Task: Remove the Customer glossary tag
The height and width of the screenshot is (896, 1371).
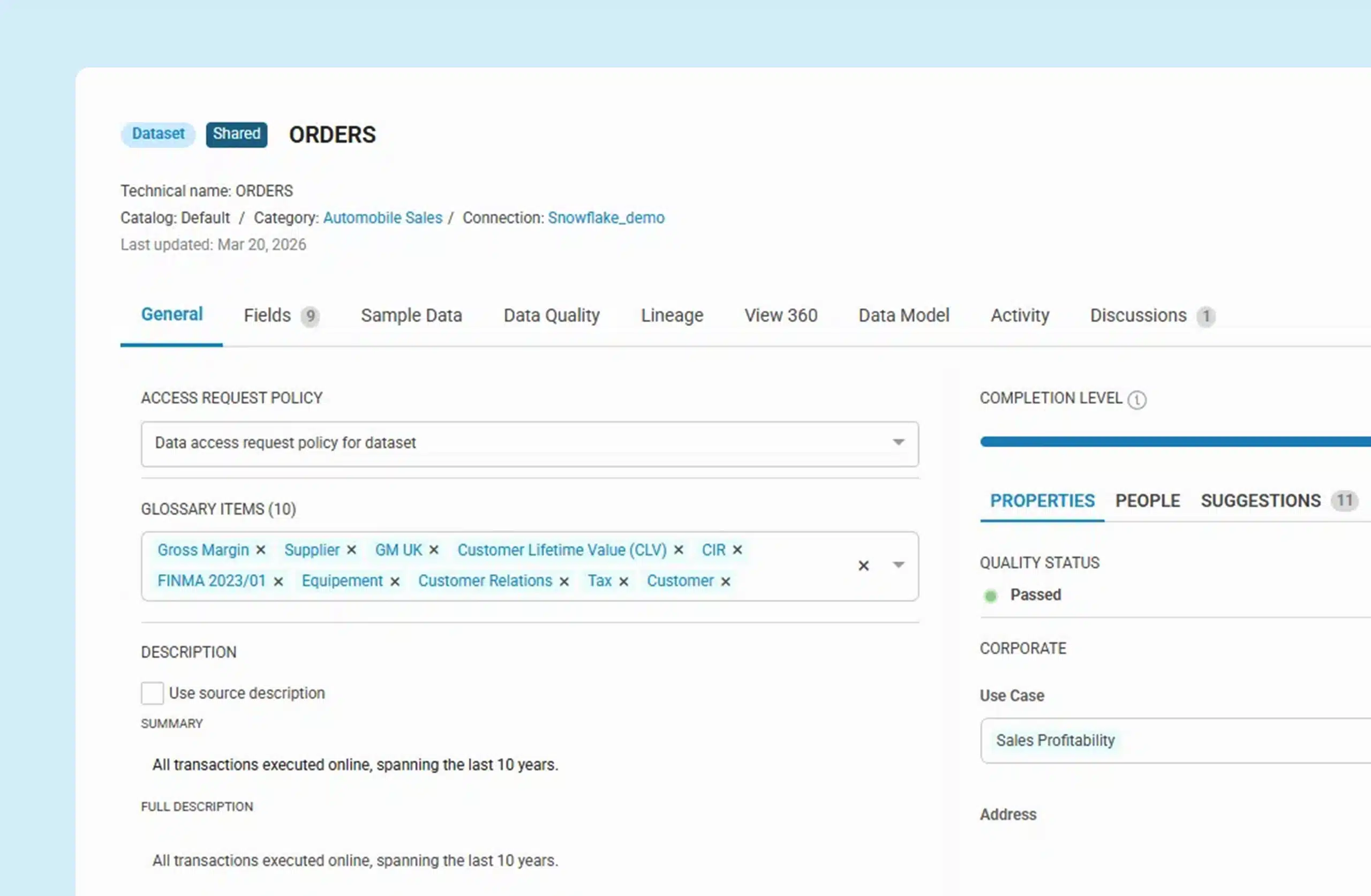Action: coord(726,582)
